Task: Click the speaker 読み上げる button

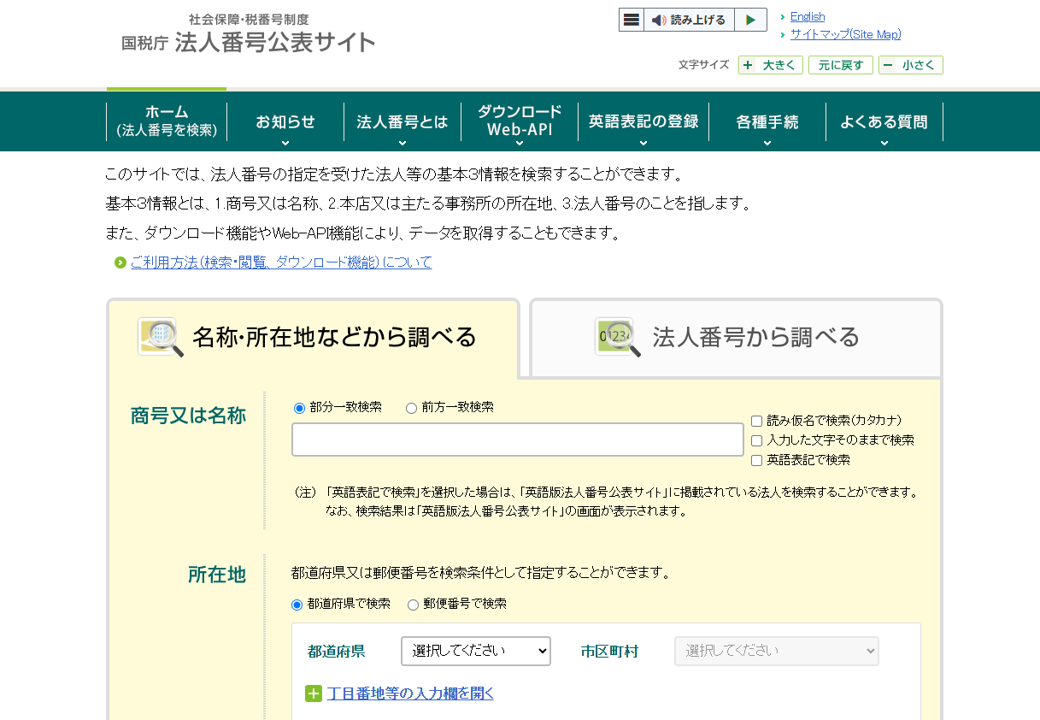Action: [x=688, y=20]
